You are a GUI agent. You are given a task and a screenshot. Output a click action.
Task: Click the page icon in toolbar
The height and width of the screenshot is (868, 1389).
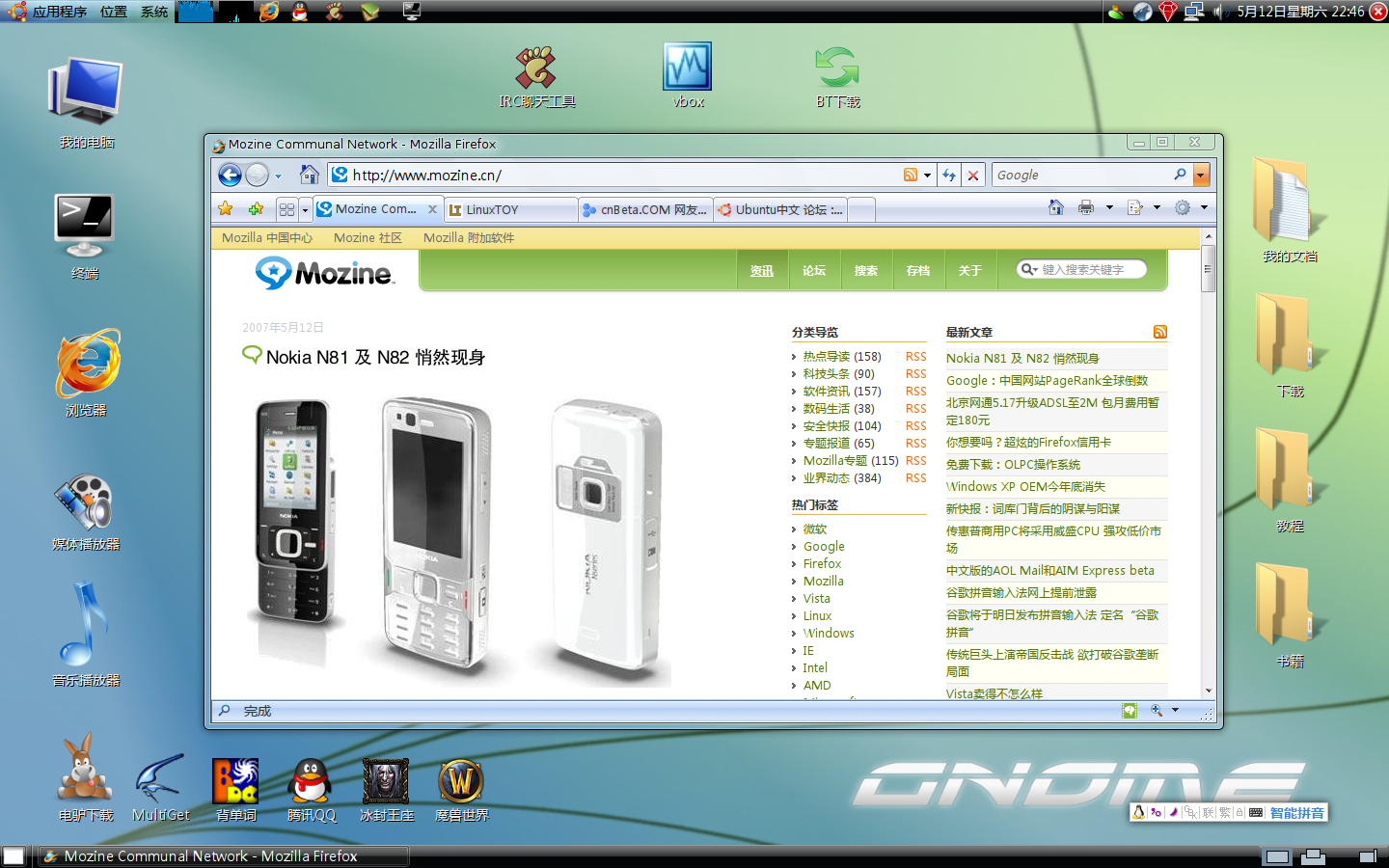pos(1134,207)
